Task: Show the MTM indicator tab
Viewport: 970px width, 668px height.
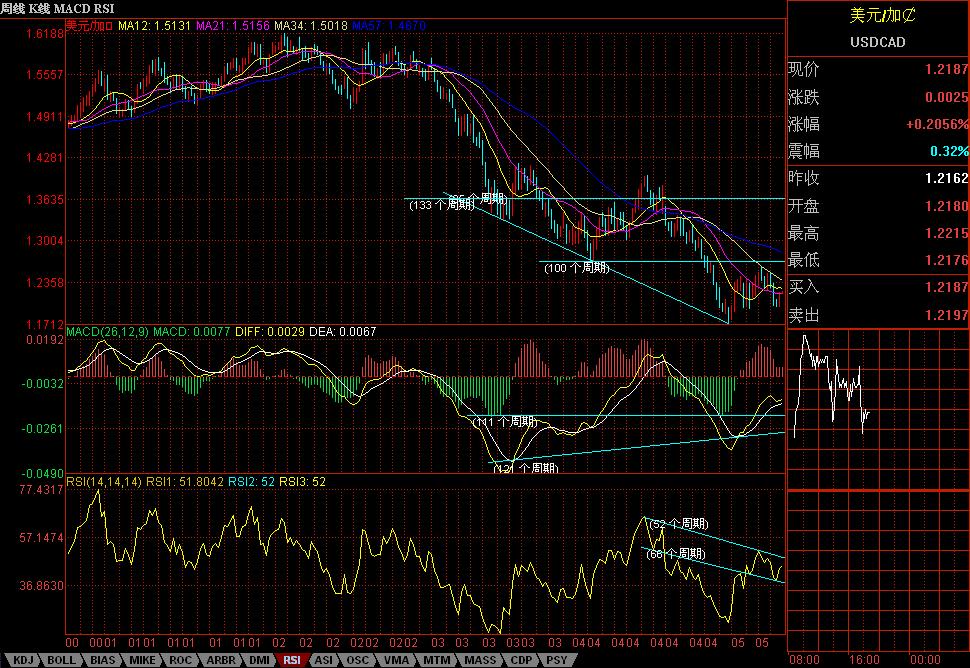Action: pyautogui.click(x=435, y=660)
